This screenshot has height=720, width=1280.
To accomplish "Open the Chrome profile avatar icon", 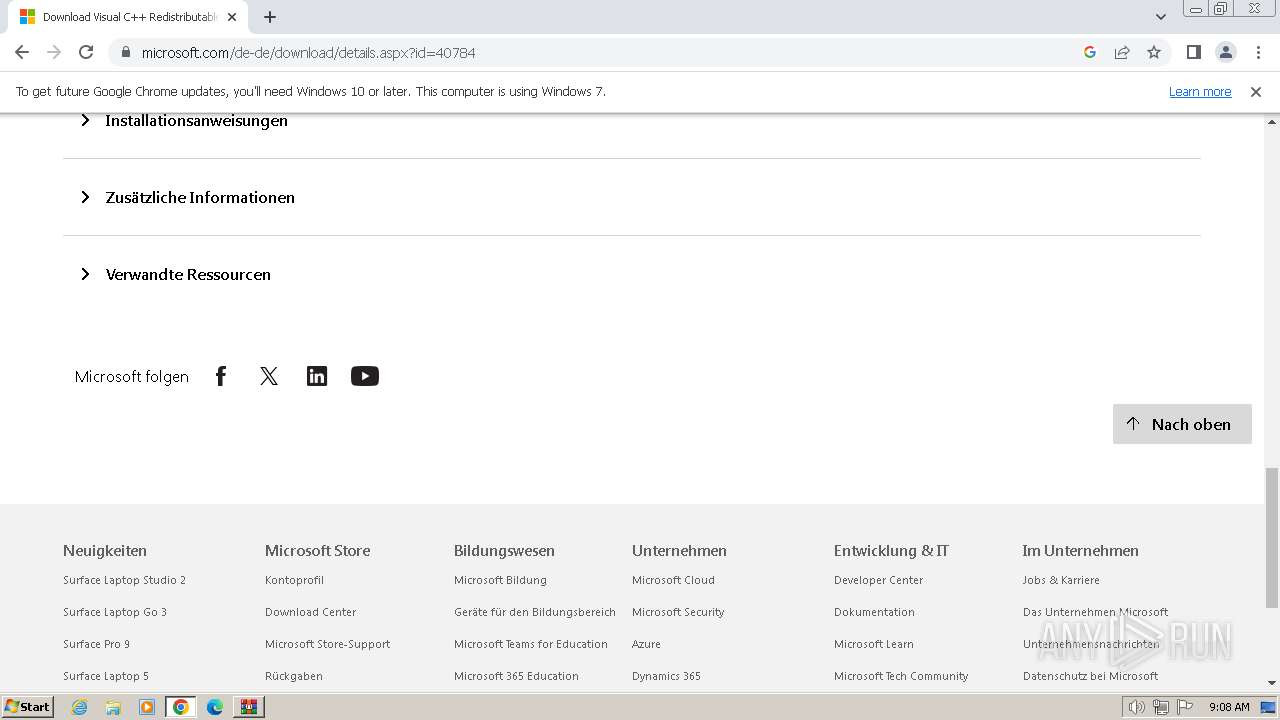I will coord(1225,52).
